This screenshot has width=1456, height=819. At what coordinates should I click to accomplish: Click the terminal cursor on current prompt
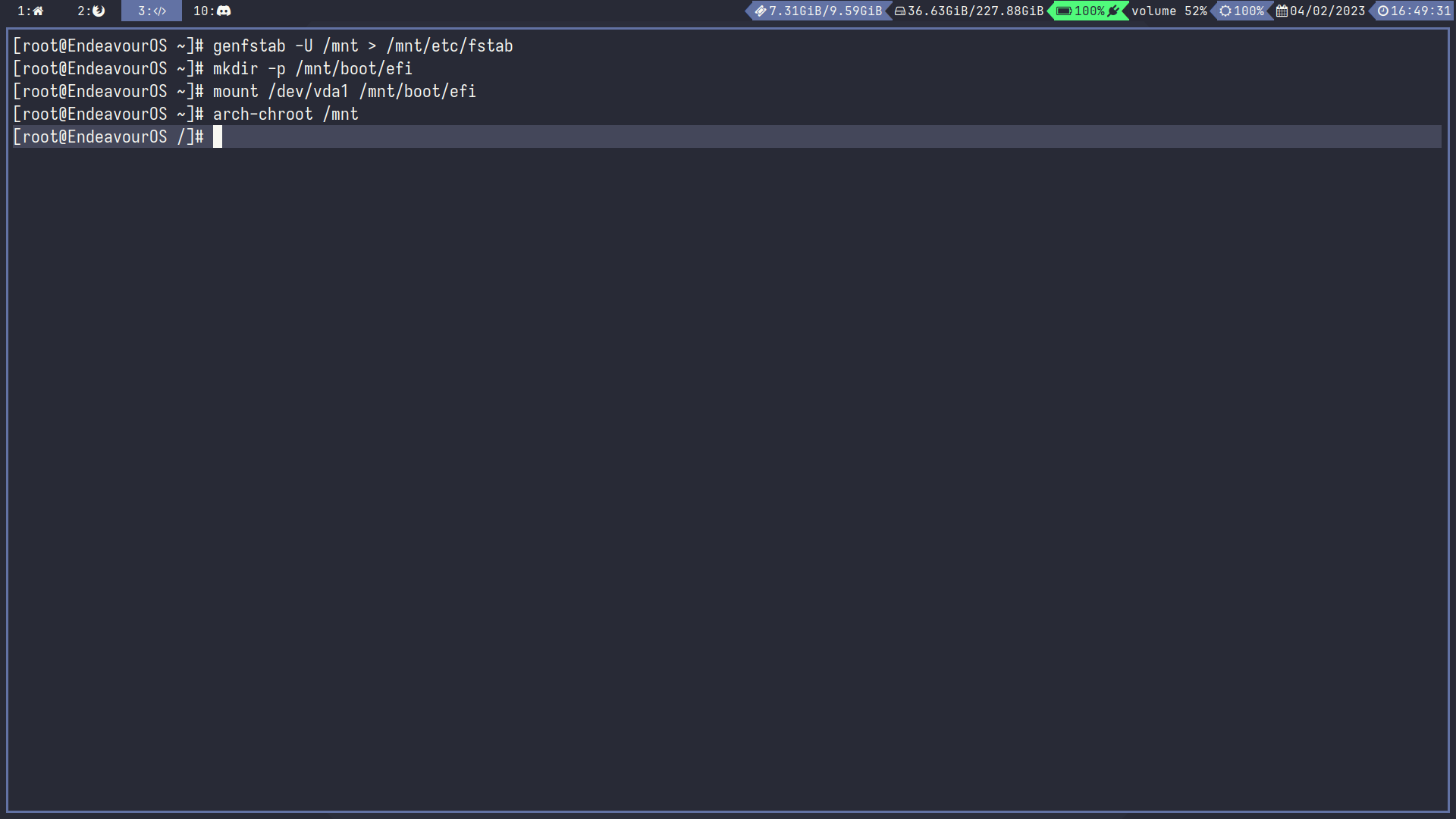pos(218,136)
